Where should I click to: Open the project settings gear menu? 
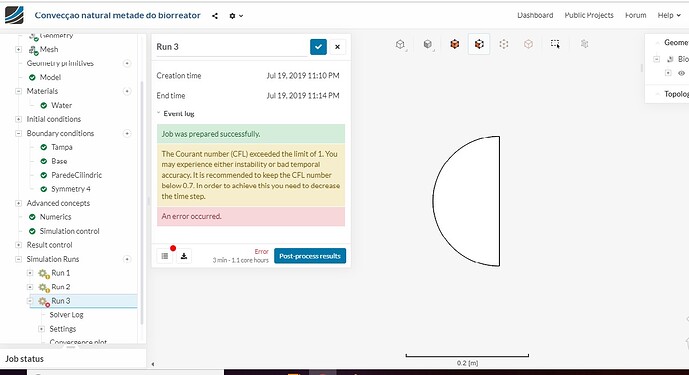(236, 16)
